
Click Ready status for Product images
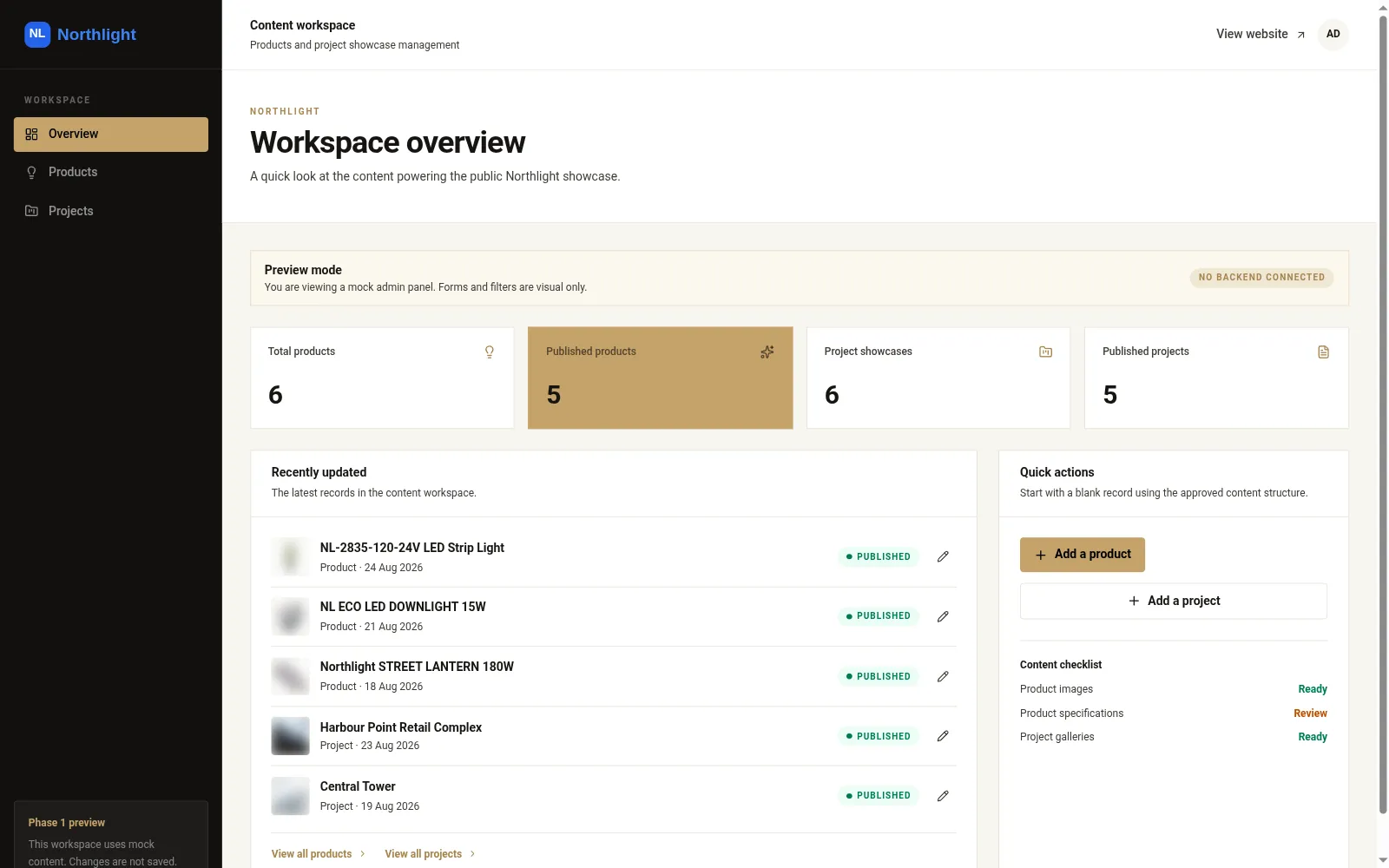click(x=1313, y=689)
